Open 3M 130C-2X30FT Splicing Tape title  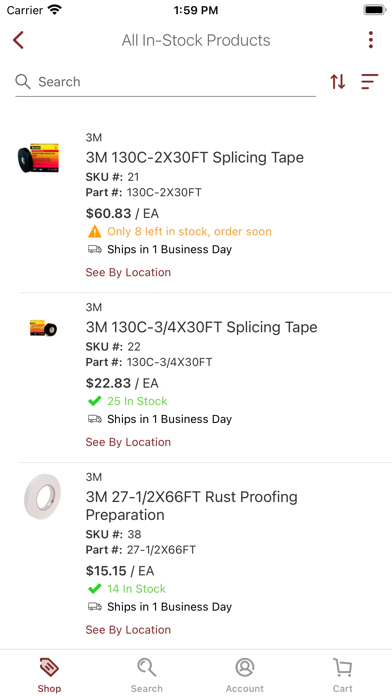tap(194, 158)
